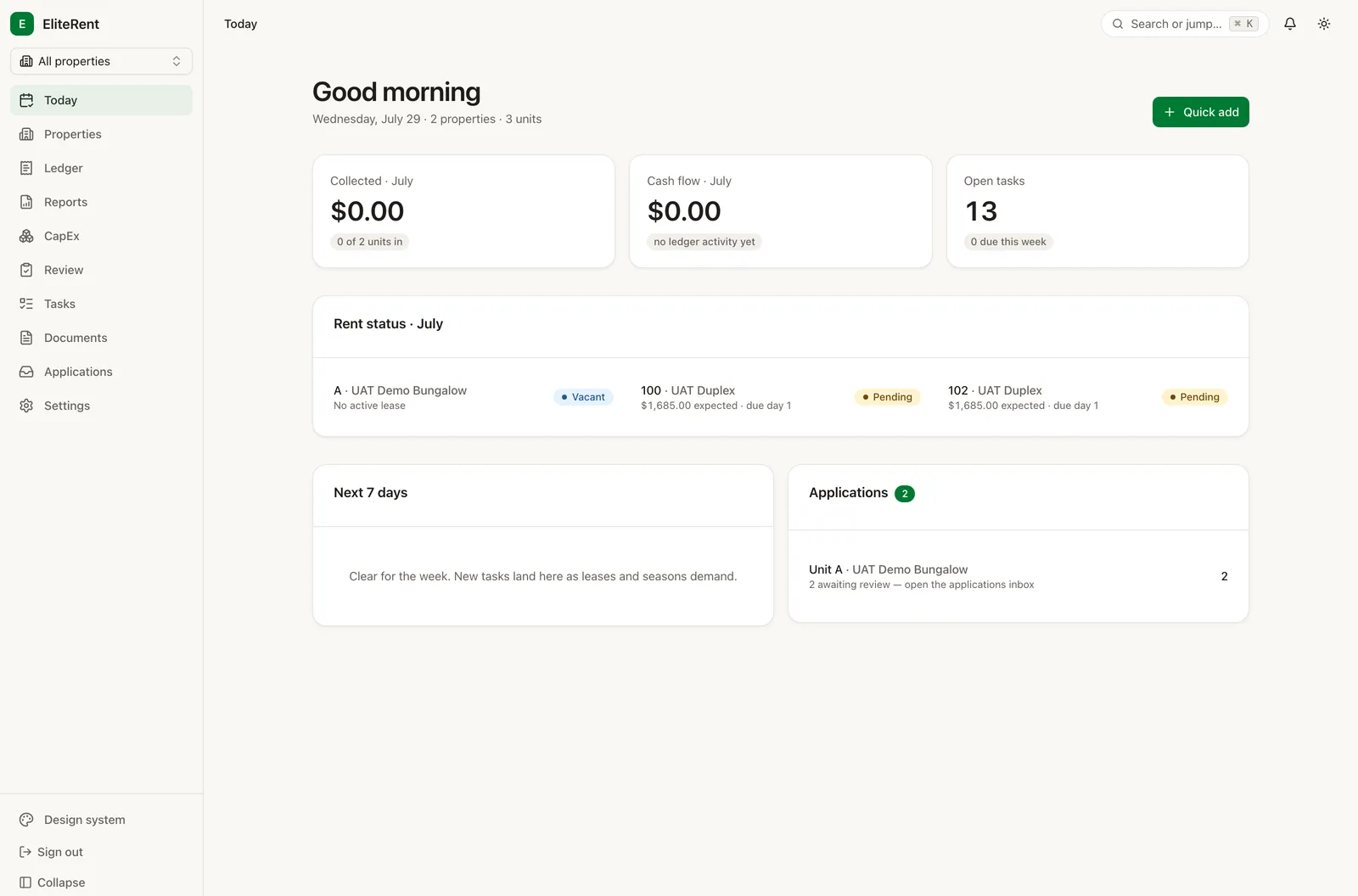The width and height of the screenshot is (1358, 896).
Task: Click Sign out link
Action: pyautogui.click(x=60, y=852)
